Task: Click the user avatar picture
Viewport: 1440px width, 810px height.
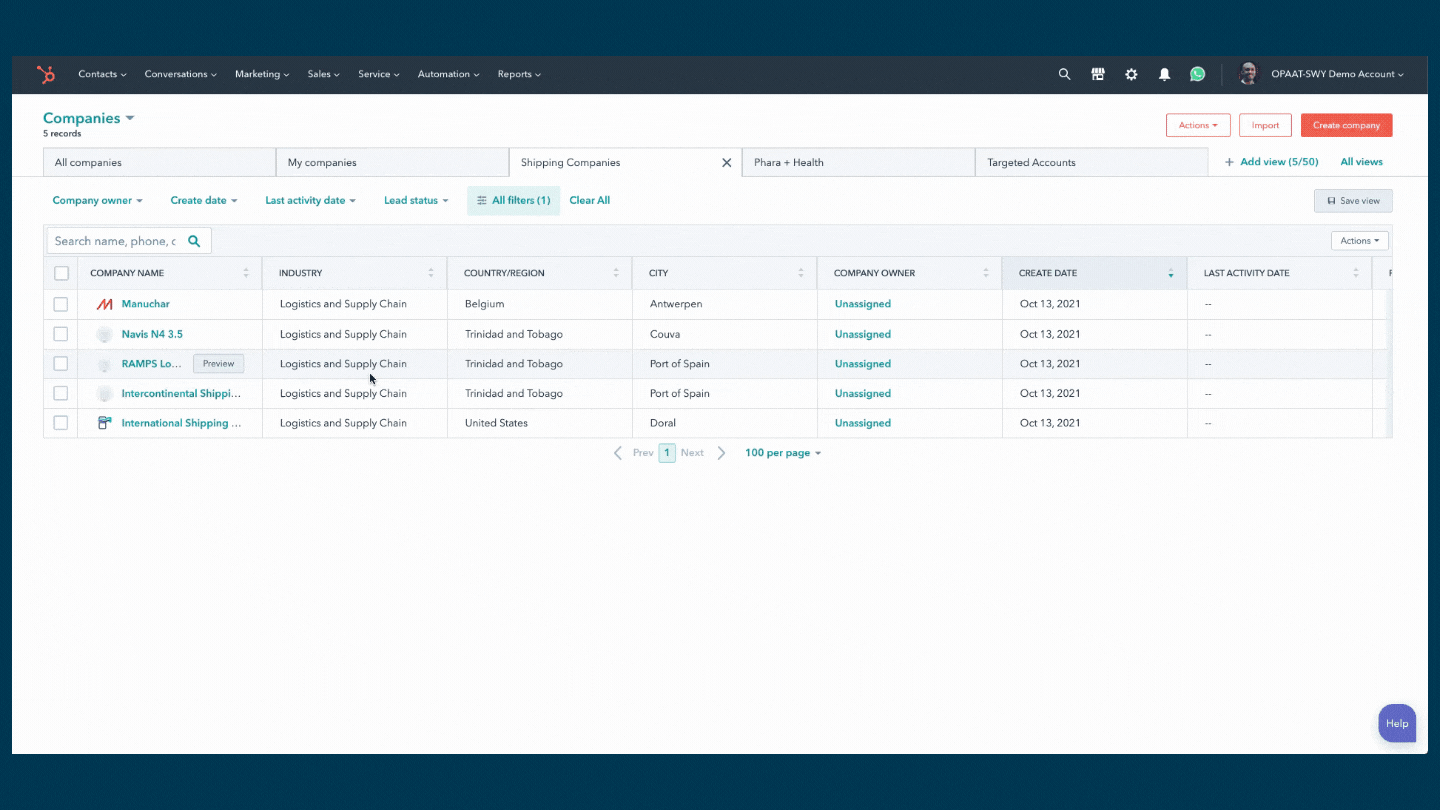Action: pos(1248,73)
